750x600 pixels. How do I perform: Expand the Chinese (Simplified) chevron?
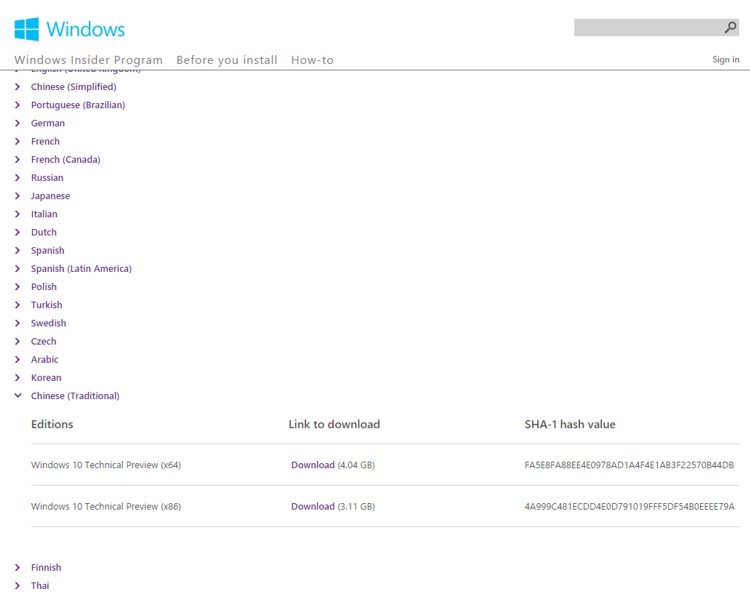(x=18, y=87)
